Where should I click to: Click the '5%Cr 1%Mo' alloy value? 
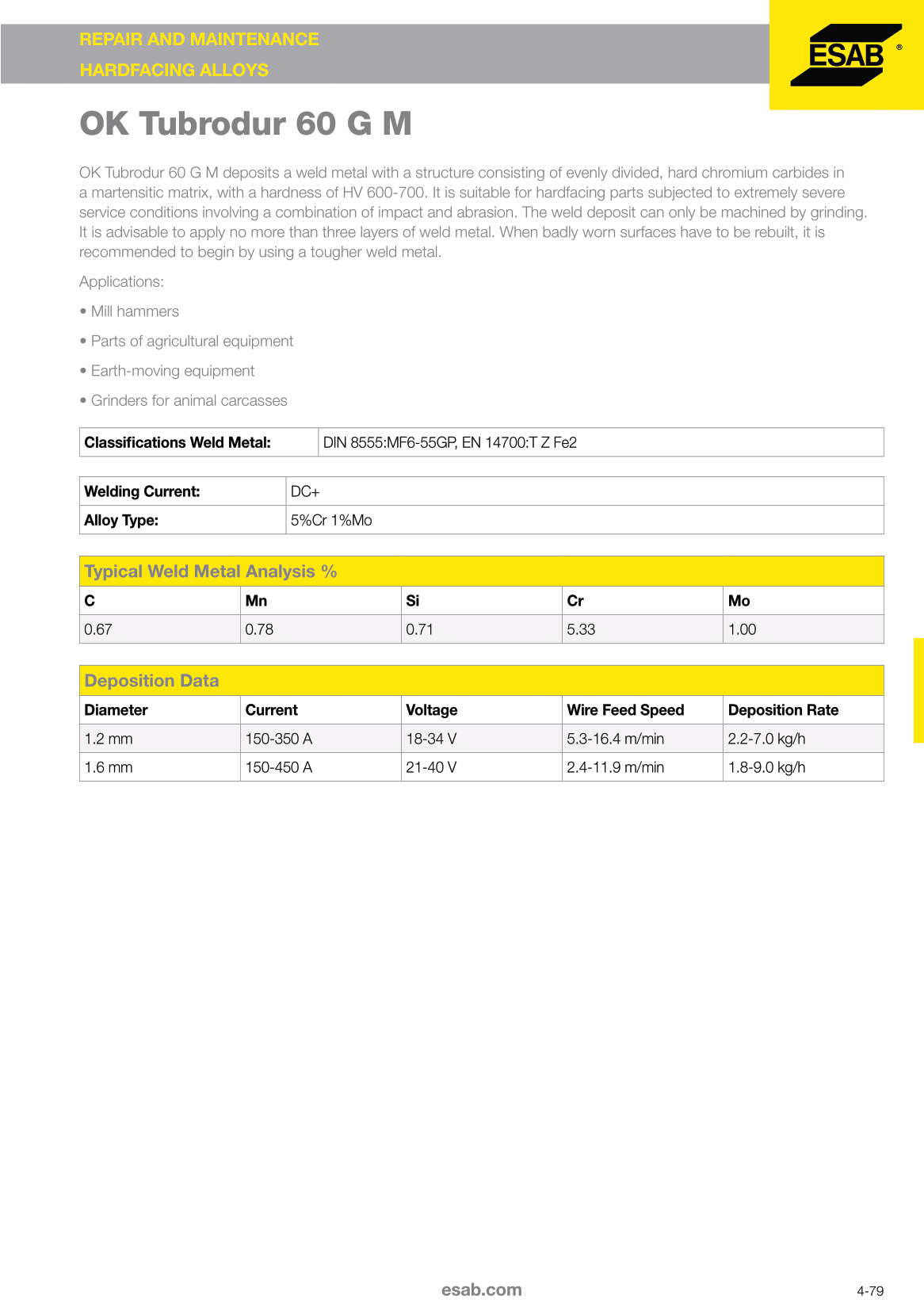(x=331, y=520)
